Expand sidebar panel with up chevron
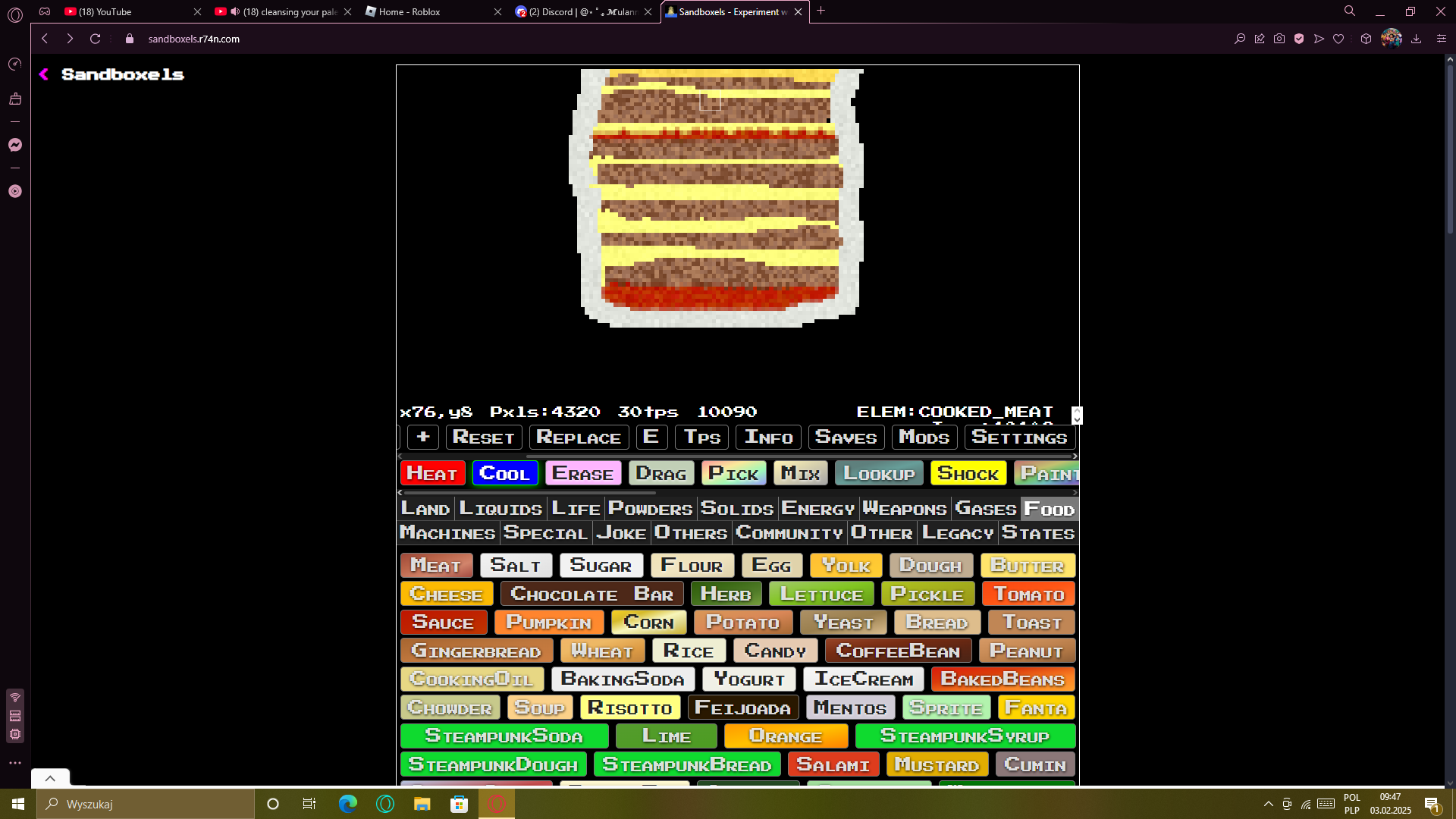1456x819 pixels. [50, 778]
